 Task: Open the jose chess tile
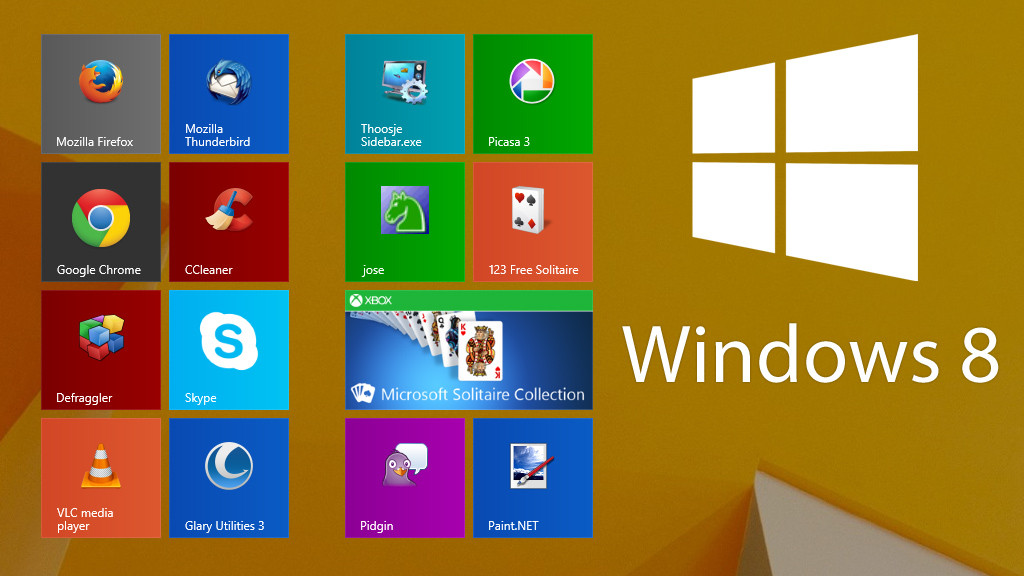pos(405,222)
